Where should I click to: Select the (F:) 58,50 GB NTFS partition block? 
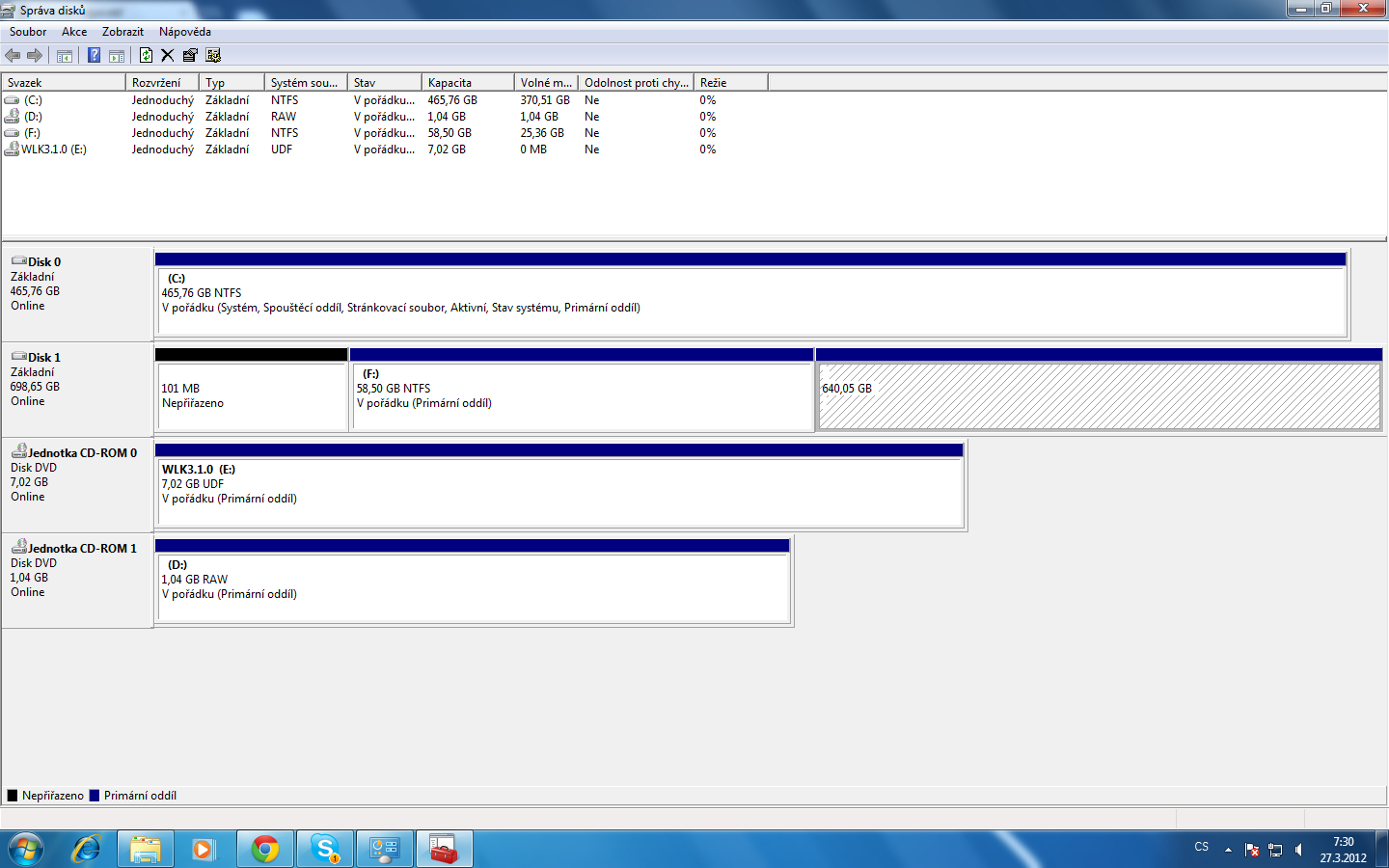coord(582,390)
